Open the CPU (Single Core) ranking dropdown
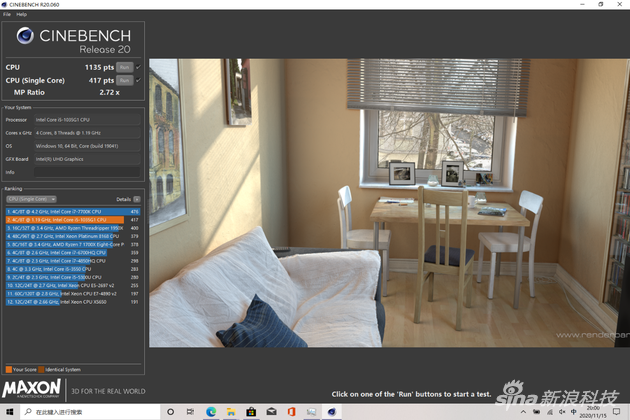This screenshot has width=630, height=420. (x=31, y=199)
